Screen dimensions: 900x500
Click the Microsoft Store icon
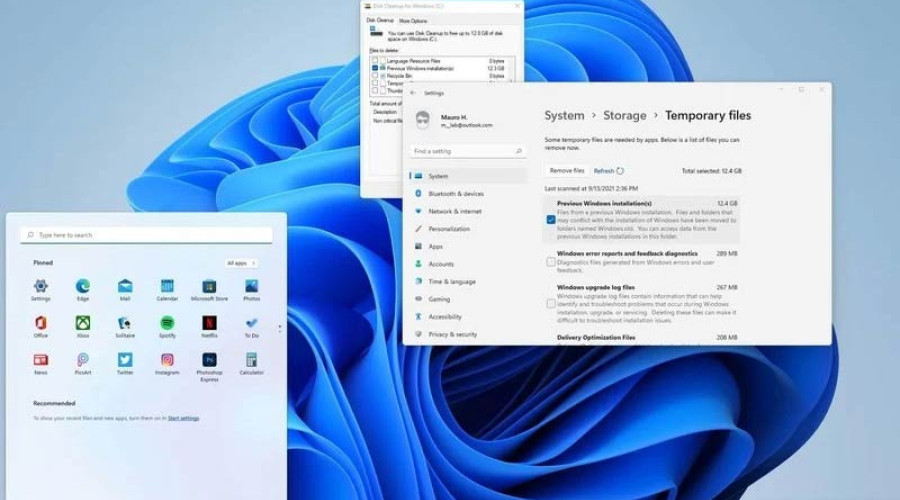[209, 286]
